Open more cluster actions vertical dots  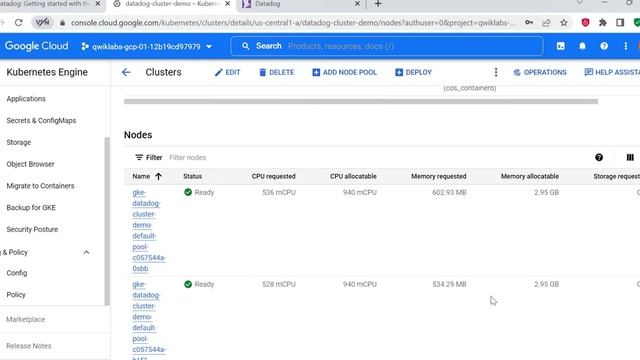(x=496, y=72)
